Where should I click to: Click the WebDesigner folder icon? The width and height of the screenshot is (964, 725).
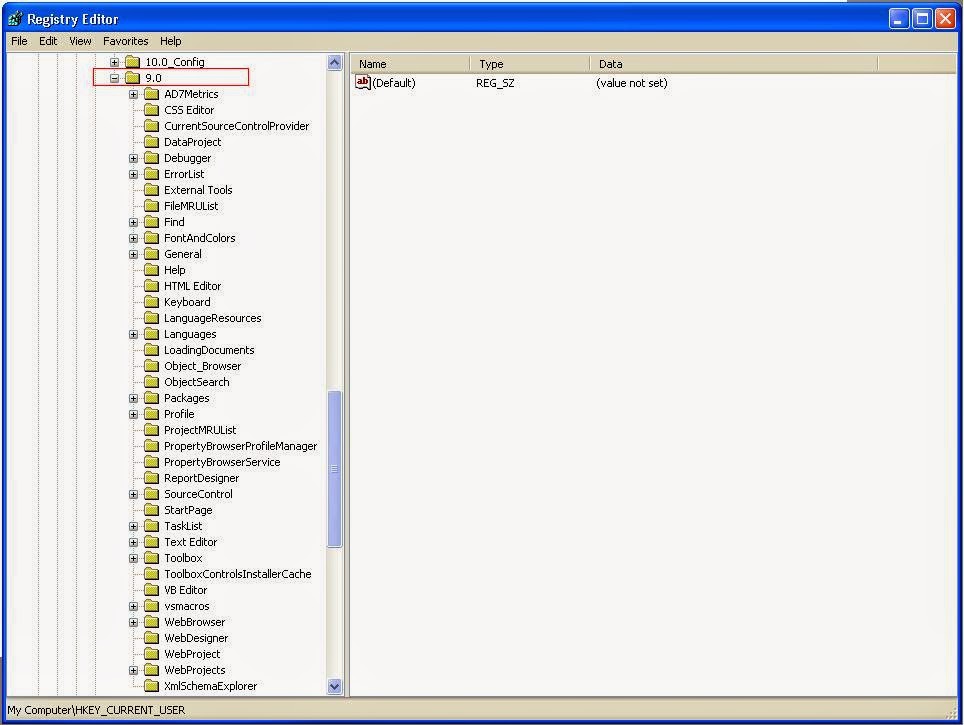coord(151,637)
